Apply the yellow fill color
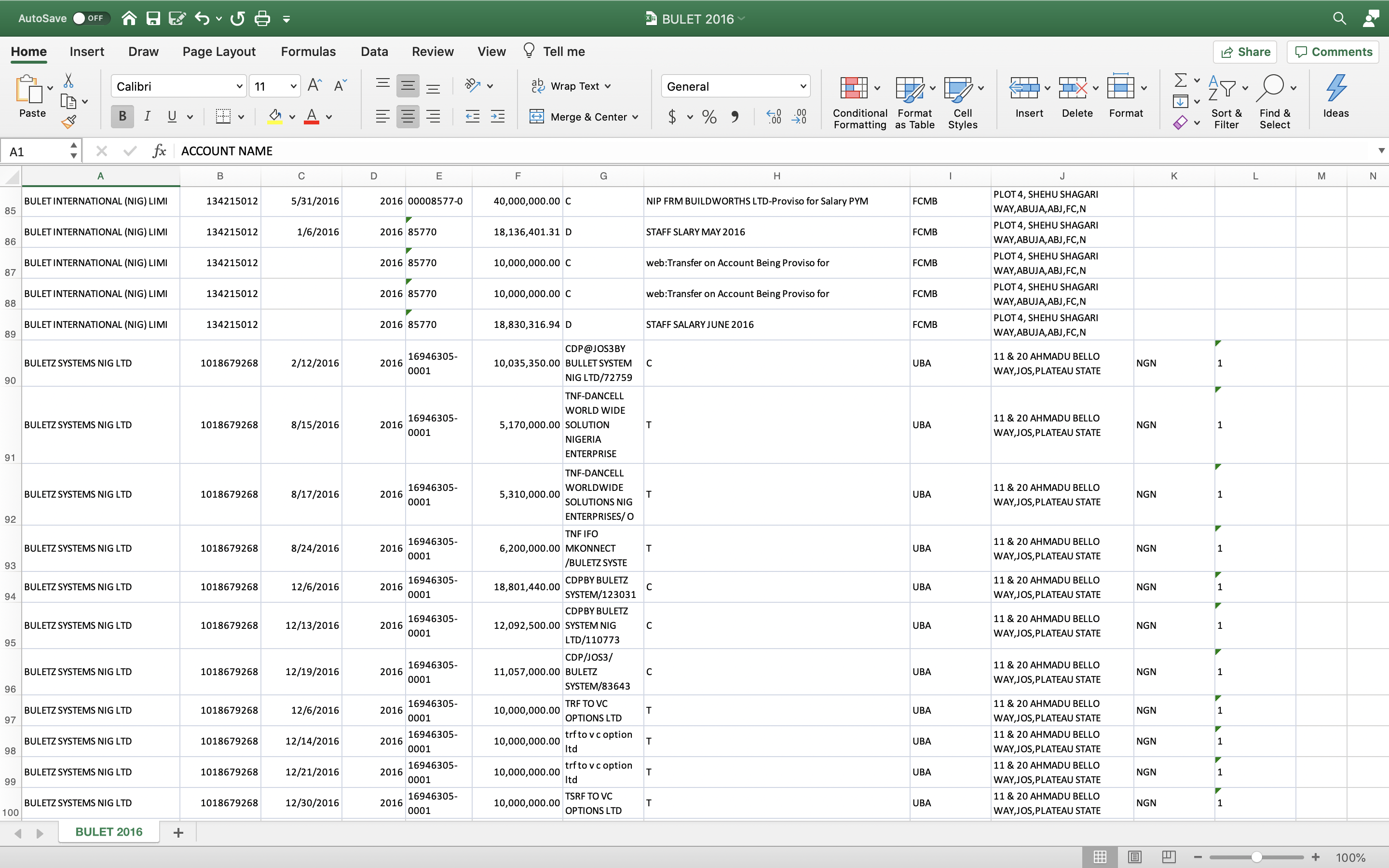The image size is (1389, 868). (x=275, y=117)
